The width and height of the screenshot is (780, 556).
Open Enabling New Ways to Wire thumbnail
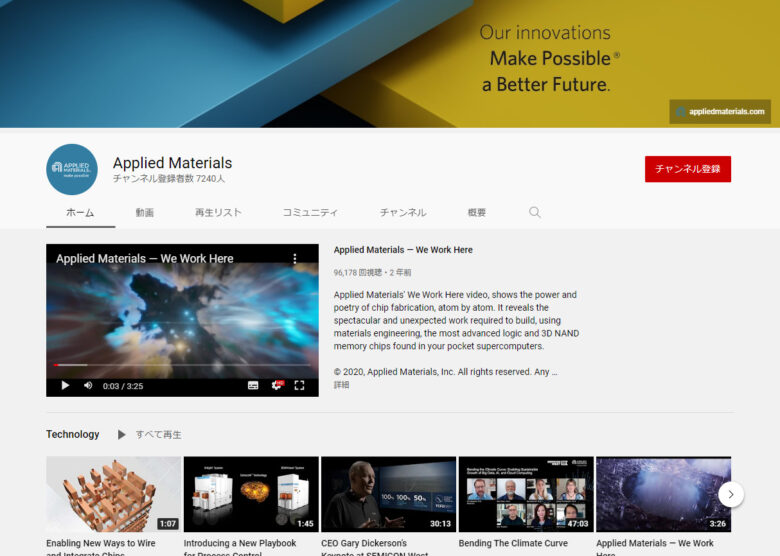coord(113,494)
